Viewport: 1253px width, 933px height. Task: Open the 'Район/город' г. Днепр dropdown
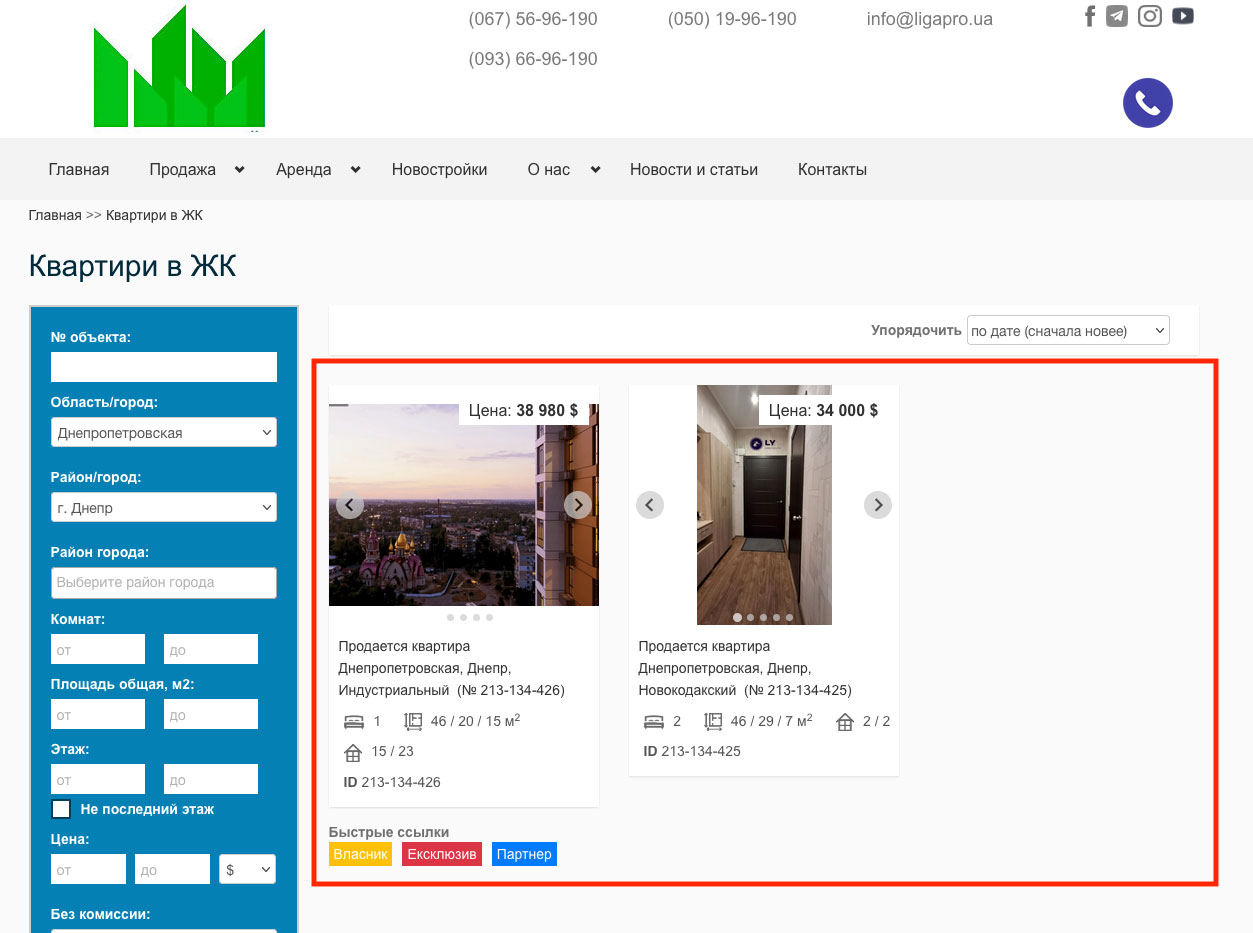[x=164, y=508]
